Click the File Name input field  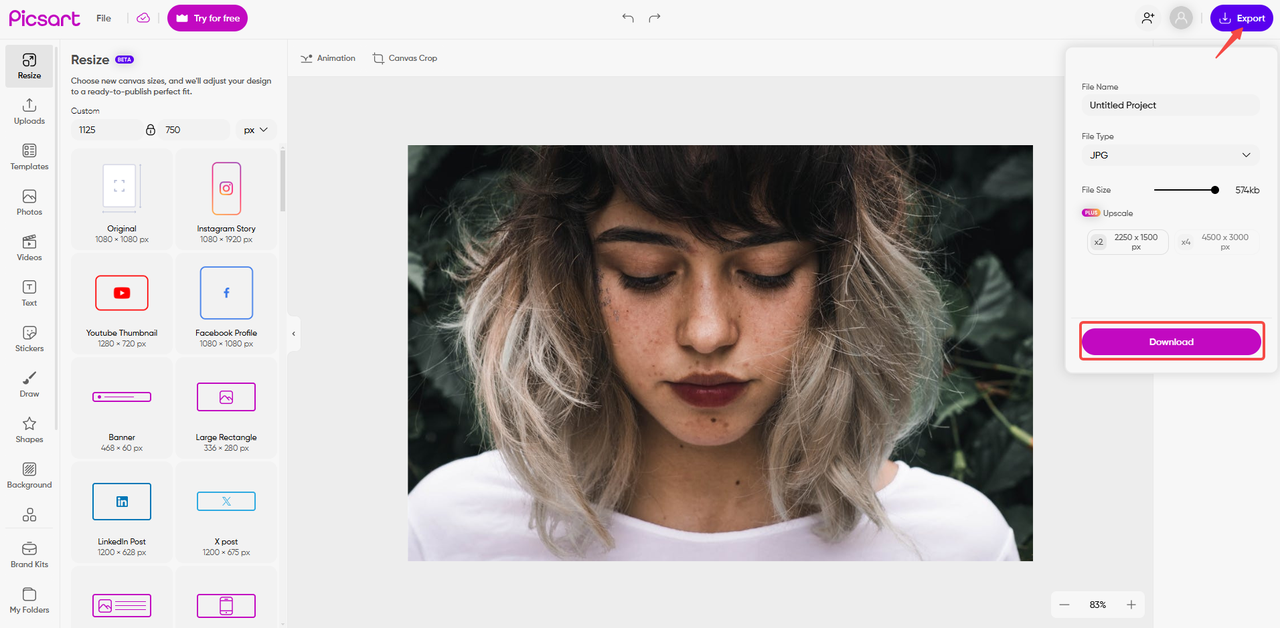(x=1170, y=105)
